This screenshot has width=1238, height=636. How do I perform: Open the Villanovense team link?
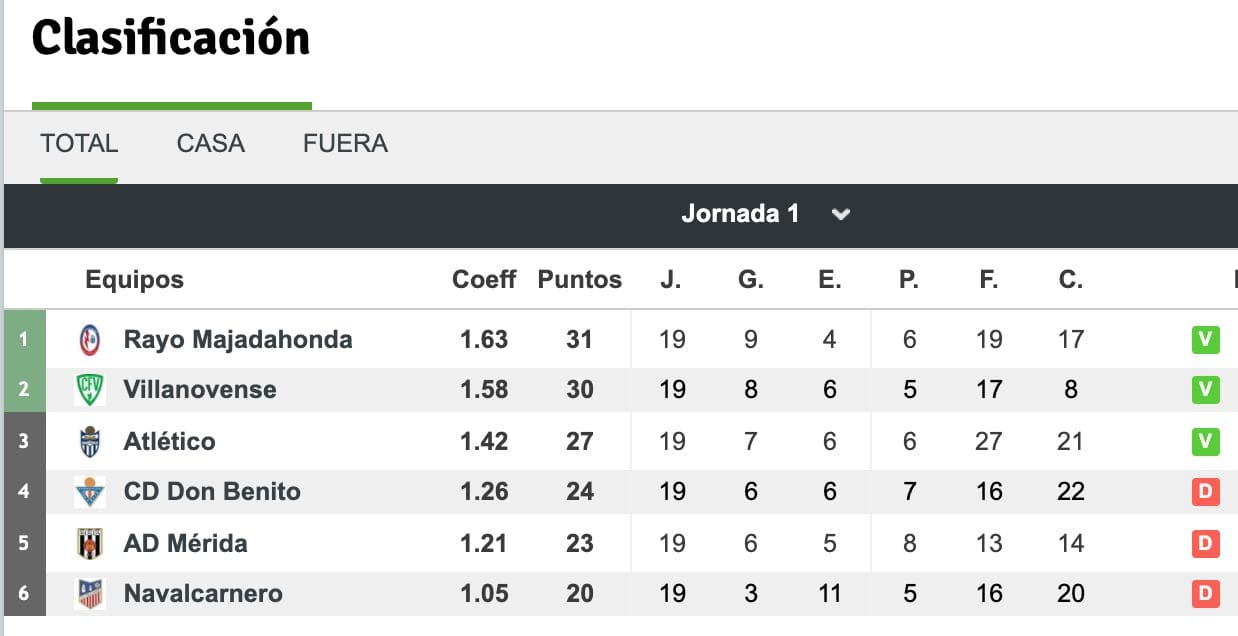200,390
